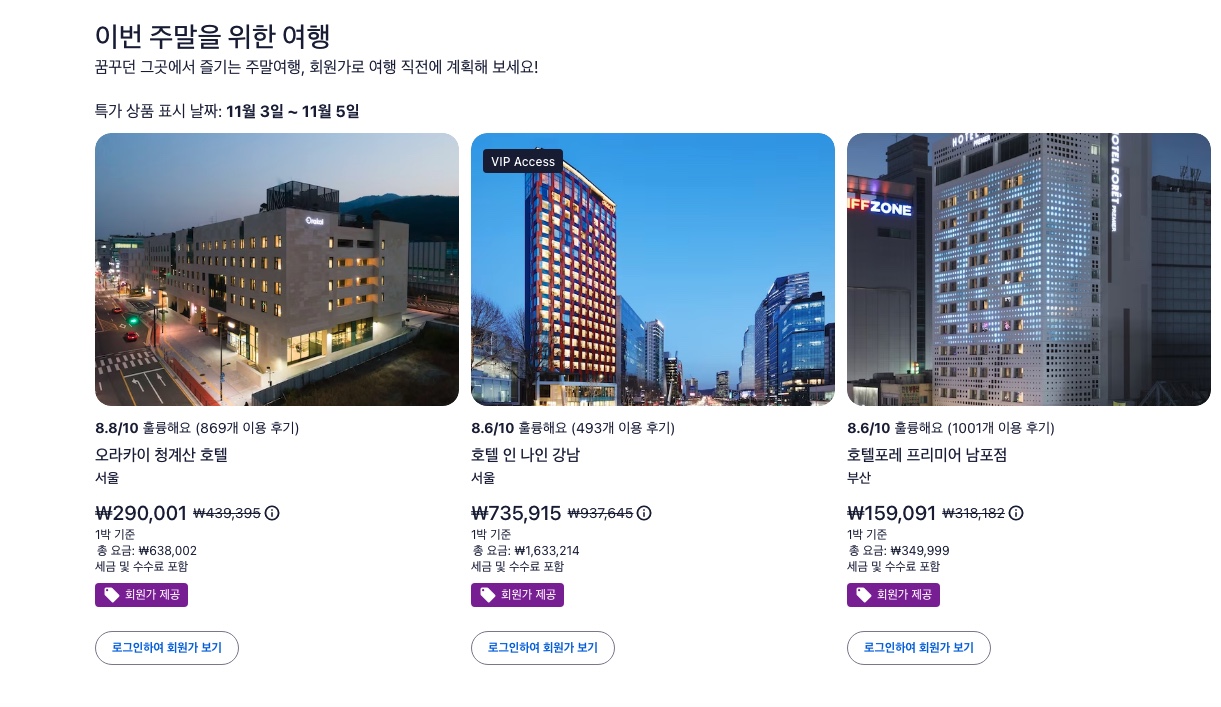The width and height of the screenshot is (1221, 707).
Task: Click the VIP Access badge on the Gangnam hotel
Action: coord(522,161)
